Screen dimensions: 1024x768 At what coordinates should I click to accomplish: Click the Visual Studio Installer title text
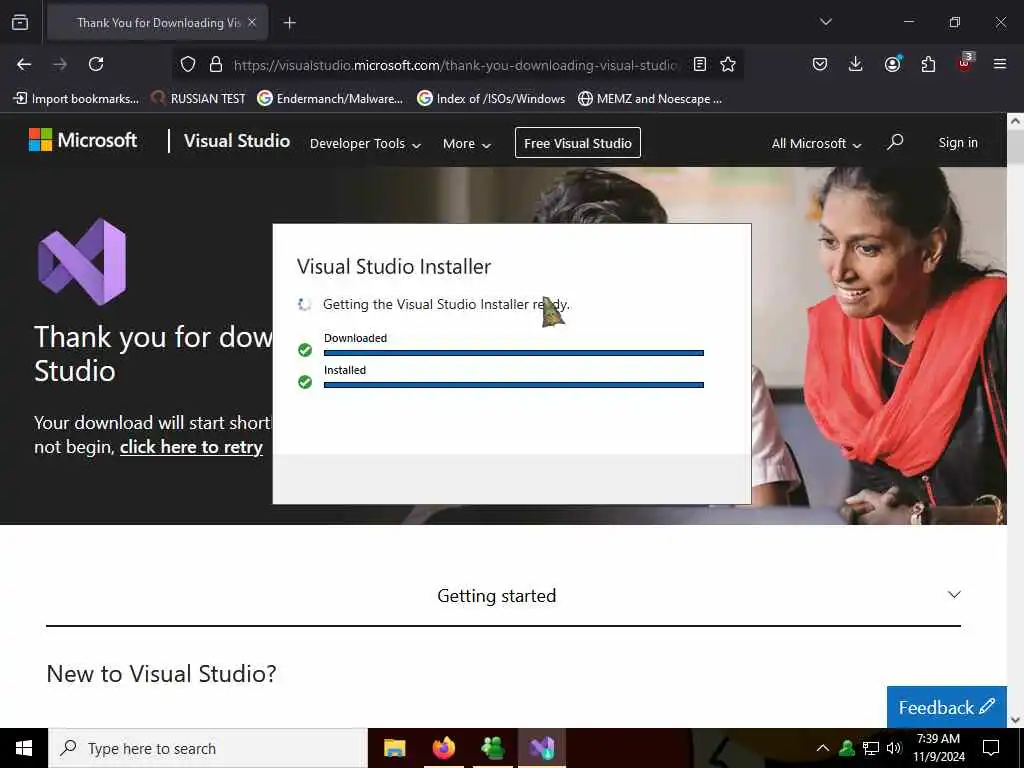[x=394, y=266]
